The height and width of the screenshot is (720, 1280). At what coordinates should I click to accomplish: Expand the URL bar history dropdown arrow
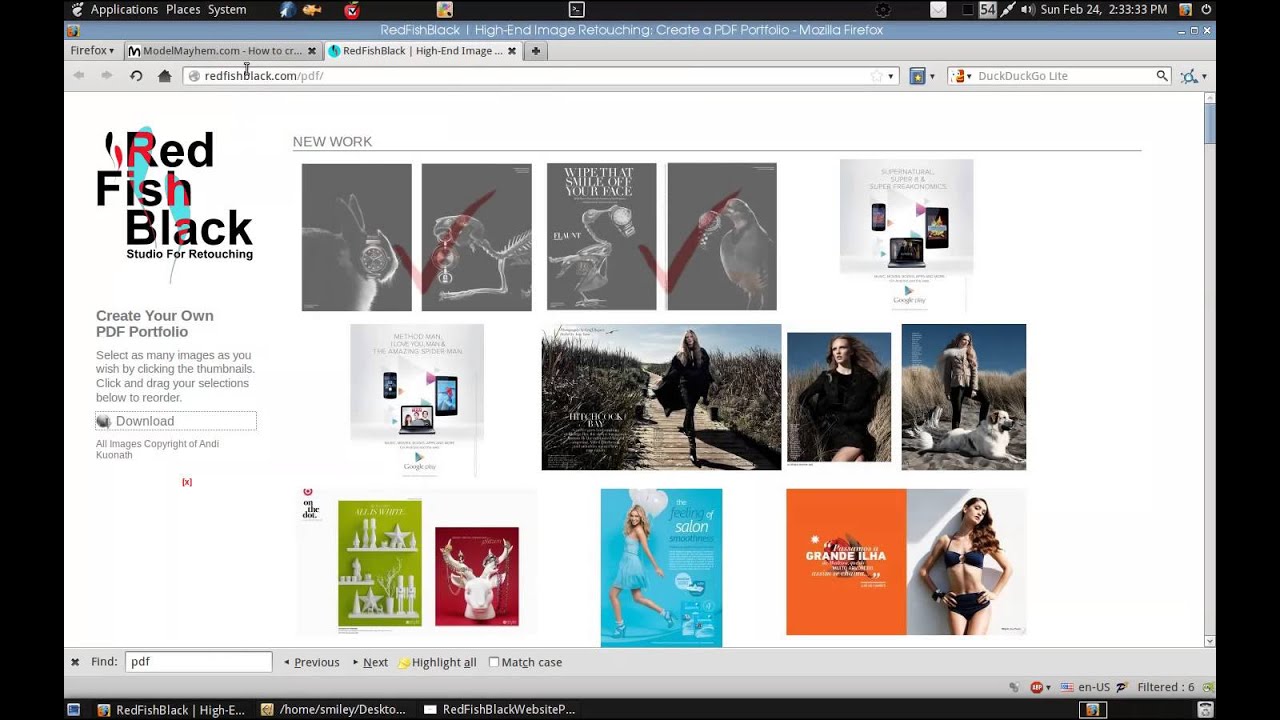click(890, 76)
